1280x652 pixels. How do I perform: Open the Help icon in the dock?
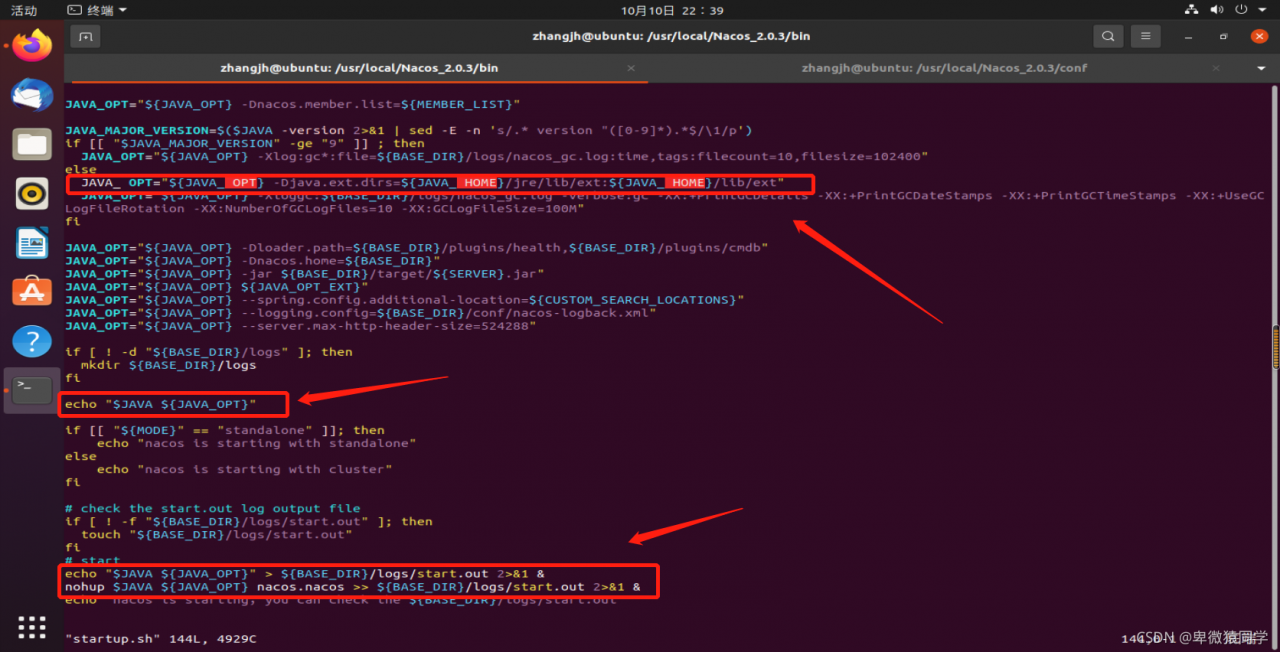[32, 341]
